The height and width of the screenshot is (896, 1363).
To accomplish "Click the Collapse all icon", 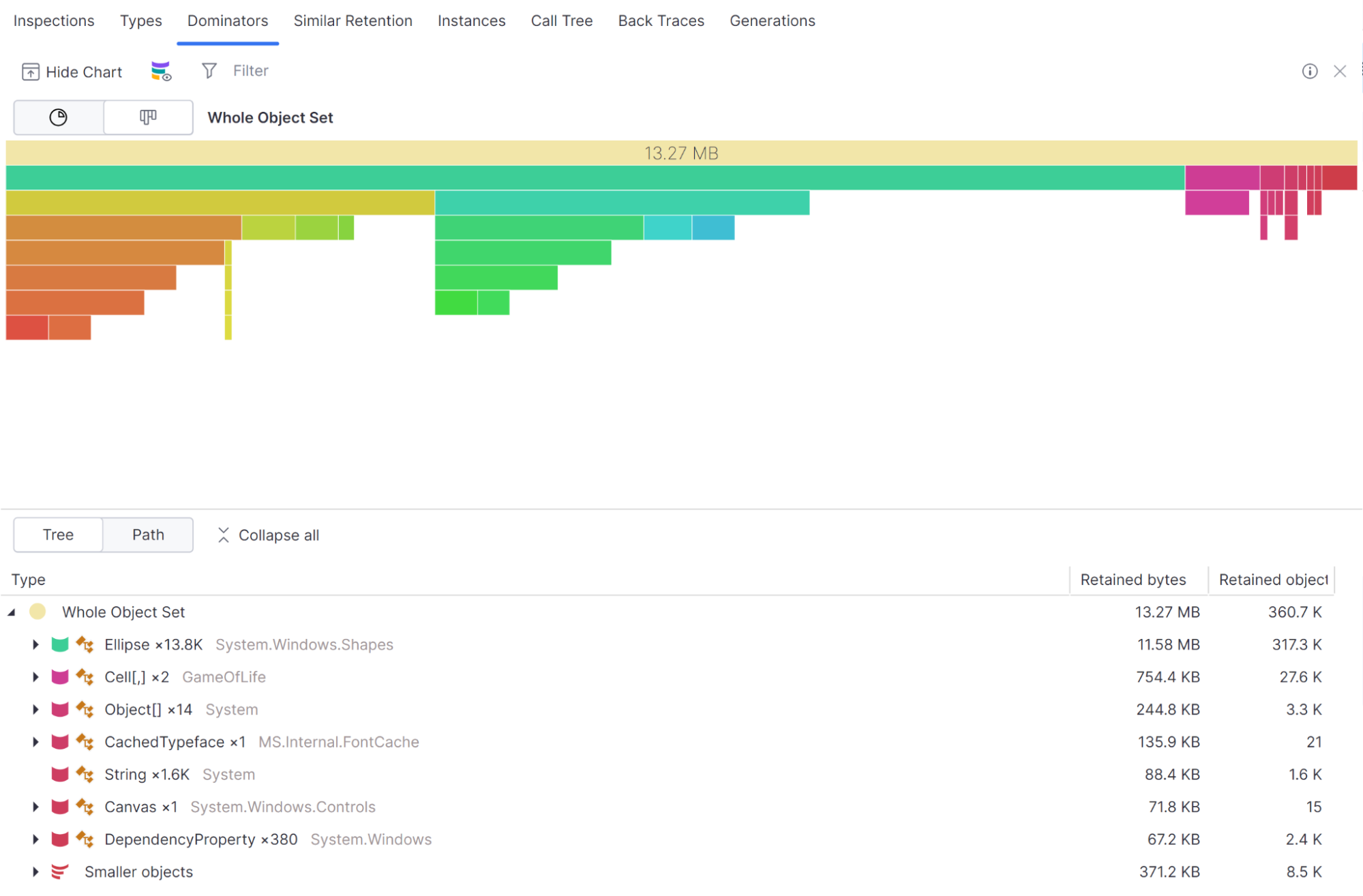I will [x=223, y=535].
